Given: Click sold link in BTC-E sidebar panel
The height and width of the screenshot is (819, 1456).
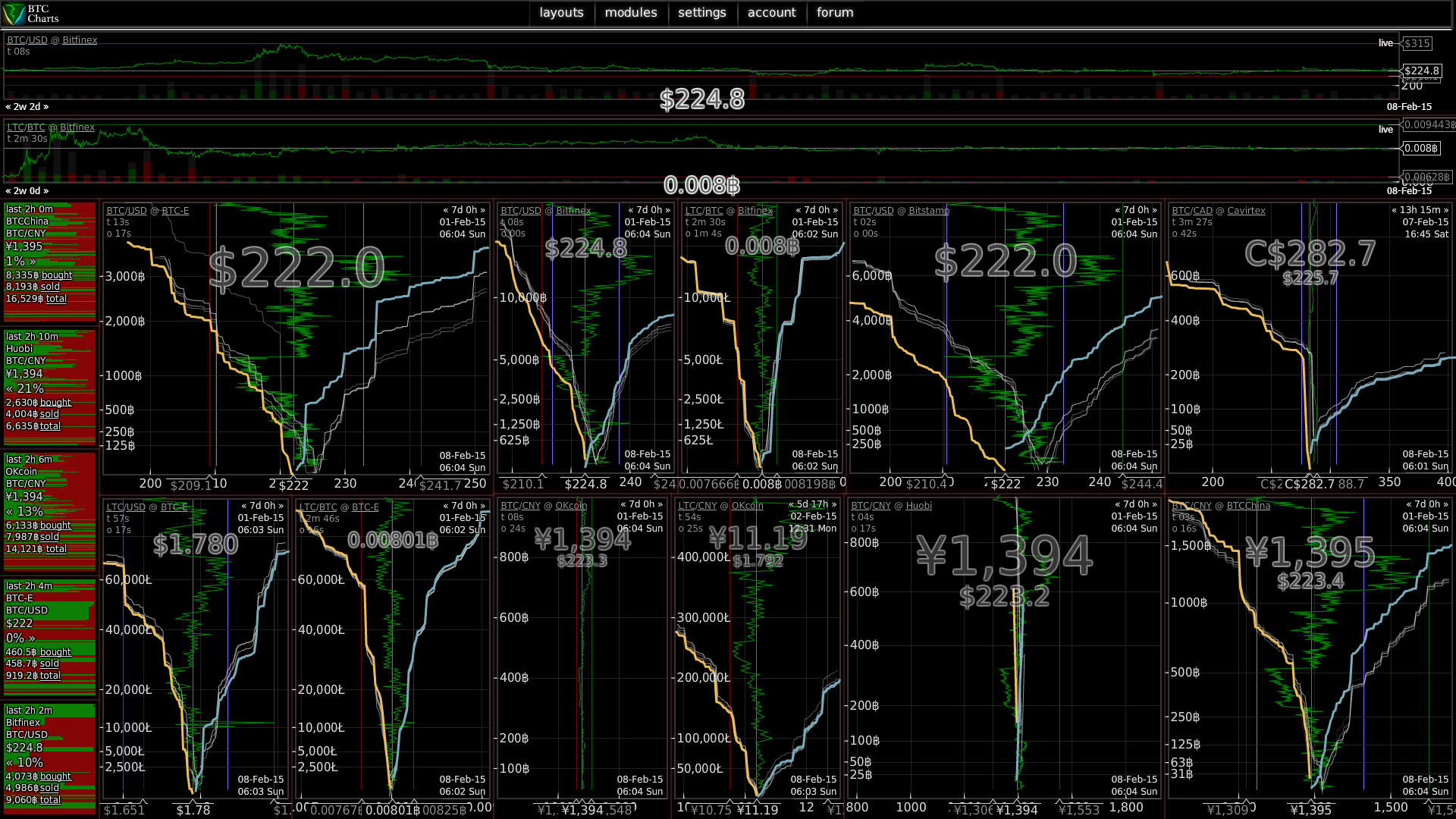Looking at the screenshot, I should coord(49,664).
